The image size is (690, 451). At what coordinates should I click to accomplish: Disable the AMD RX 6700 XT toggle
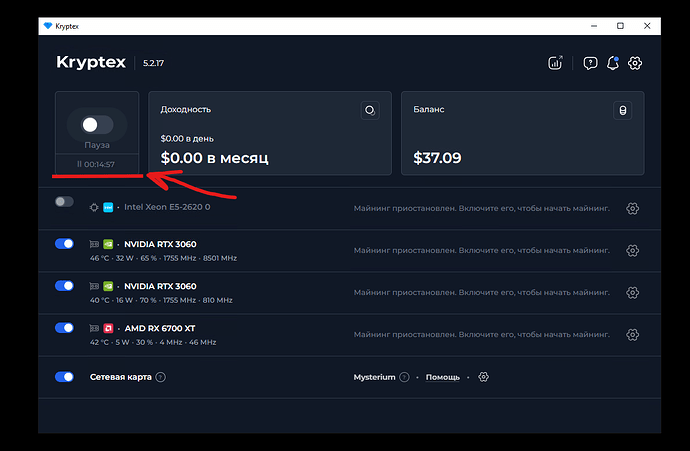pos(64,328)
